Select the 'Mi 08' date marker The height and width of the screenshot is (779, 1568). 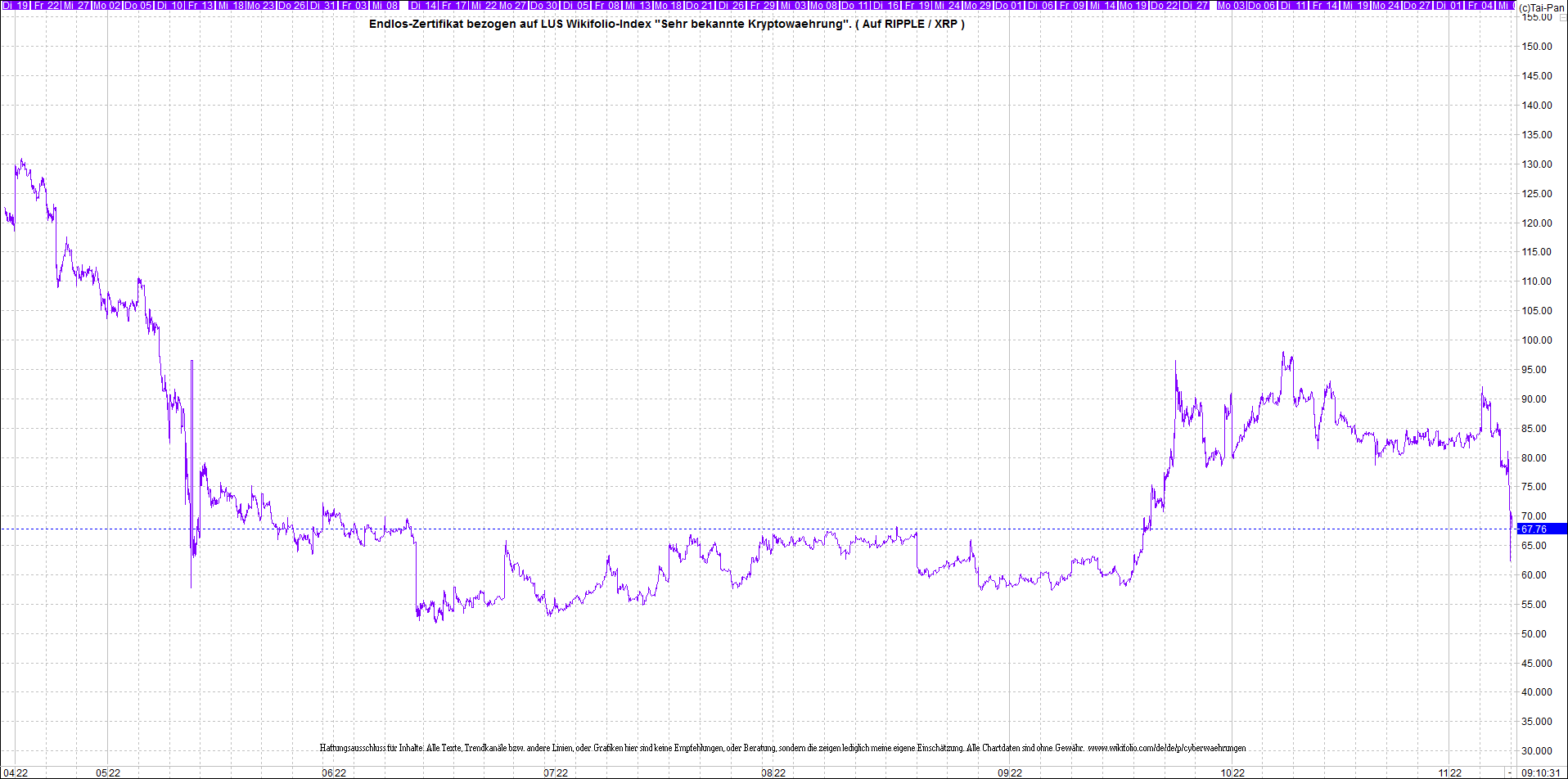pyautogui.click(x=385, y=5)
